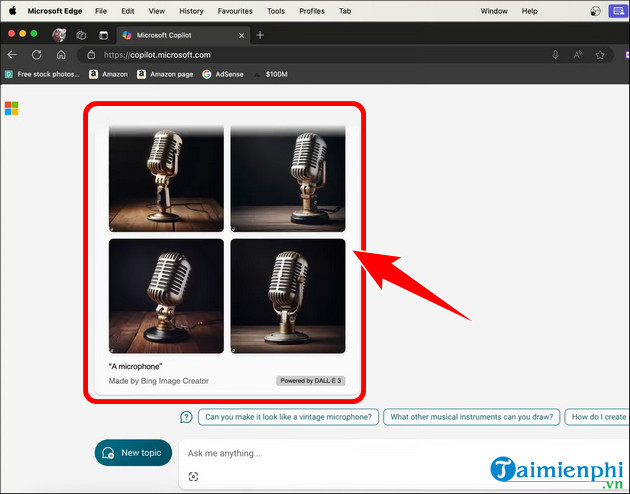Open the Help menu
The height and width of the screenshot is (494, 630).
pyautogui.click(x=530, y=11)
